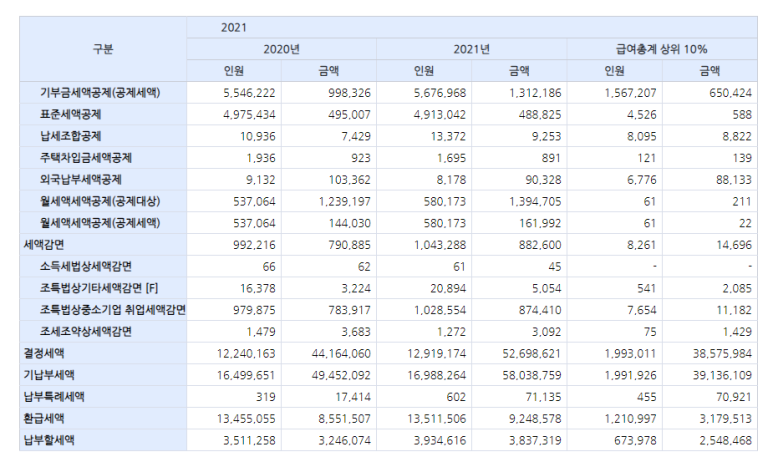Image resolution: width=773 pixels, height=457 pixels.
Task: Select cell value 13,511,506
Action: coord(437,418)
